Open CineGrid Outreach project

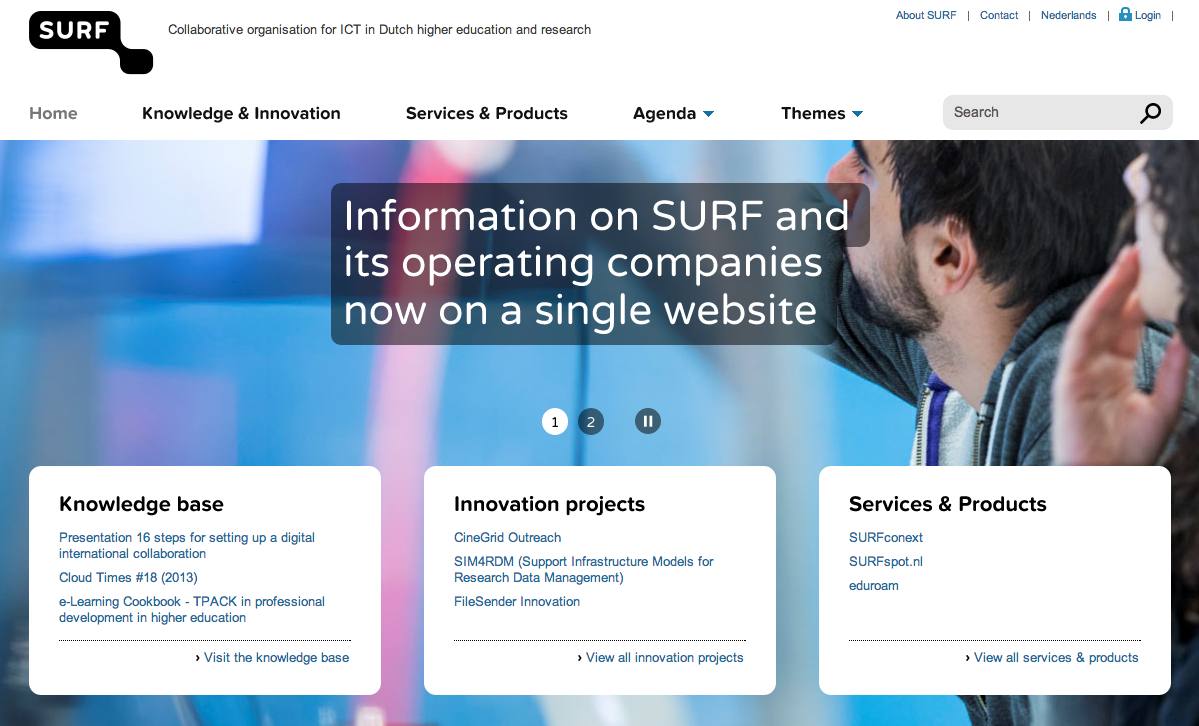(508, 538)
